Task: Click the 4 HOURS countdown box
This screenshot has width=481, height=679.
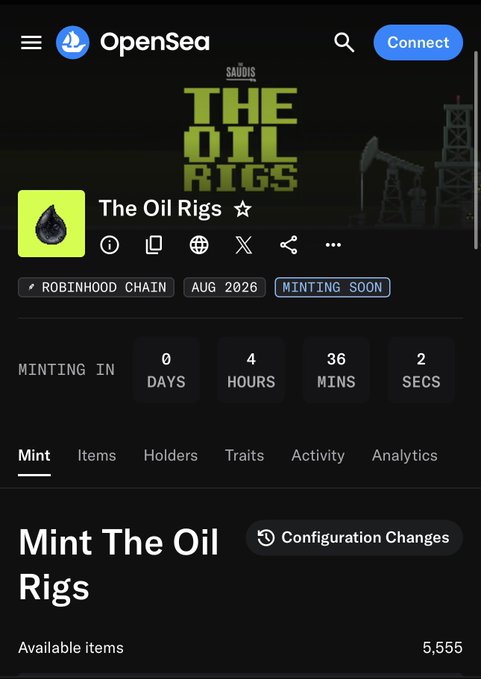Action: pos(251,370)
